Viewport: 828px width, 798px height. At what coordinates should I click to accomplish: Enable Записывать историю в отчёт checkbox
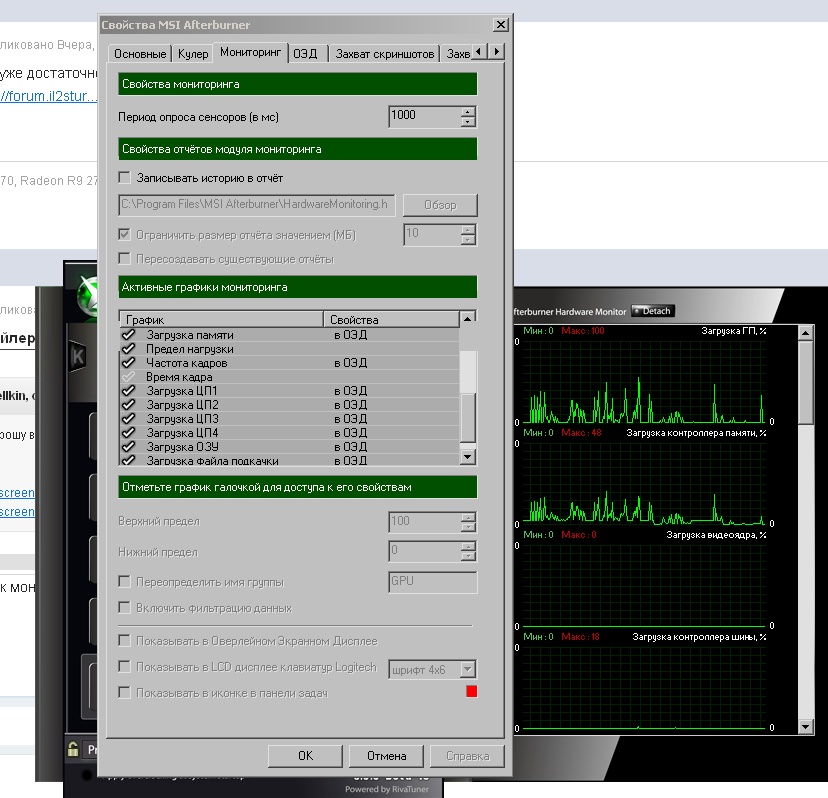point(125,177)
